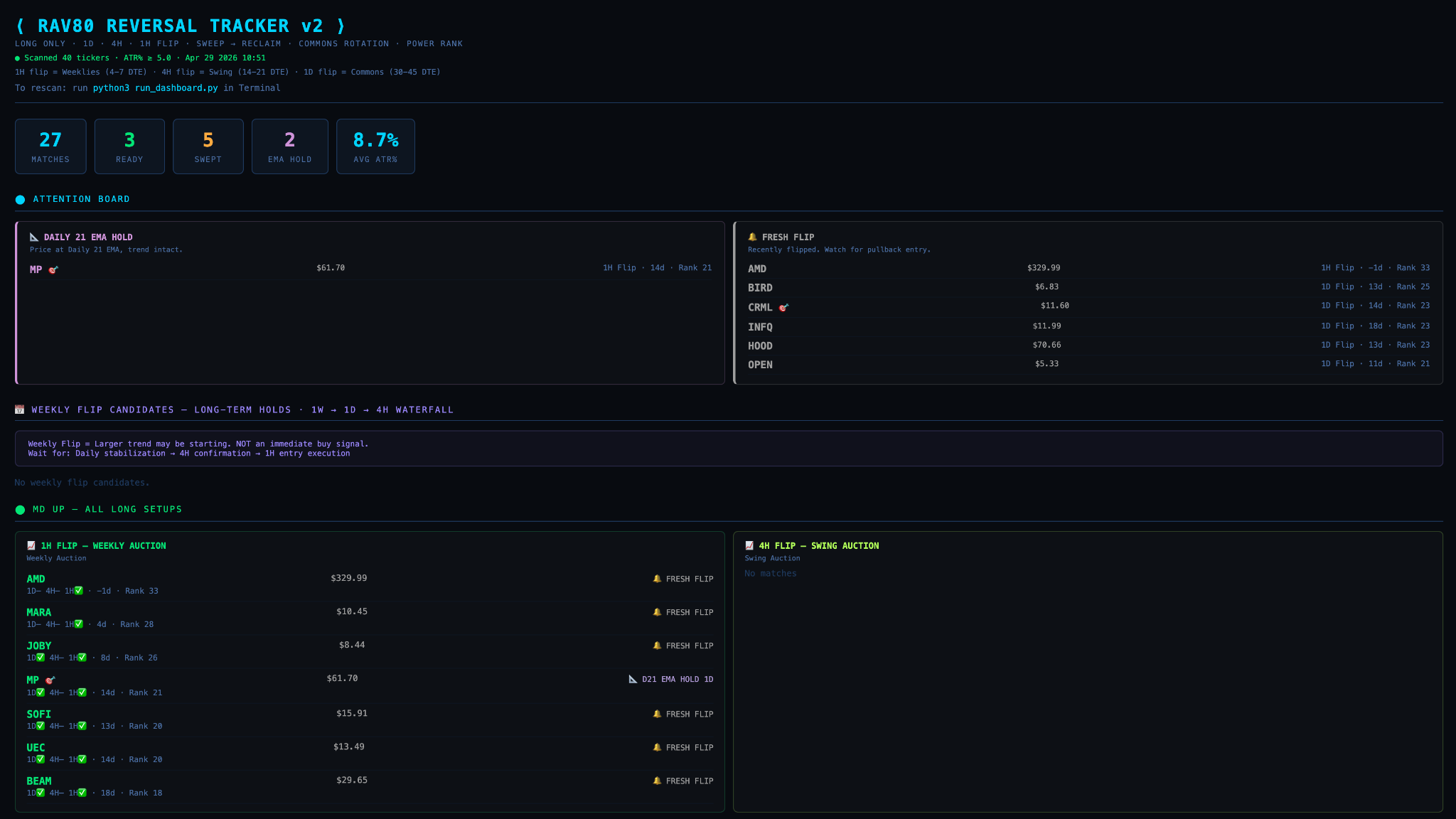Click the bell icon in the FRESH FLIP panel header

click(x=752, y=237)
